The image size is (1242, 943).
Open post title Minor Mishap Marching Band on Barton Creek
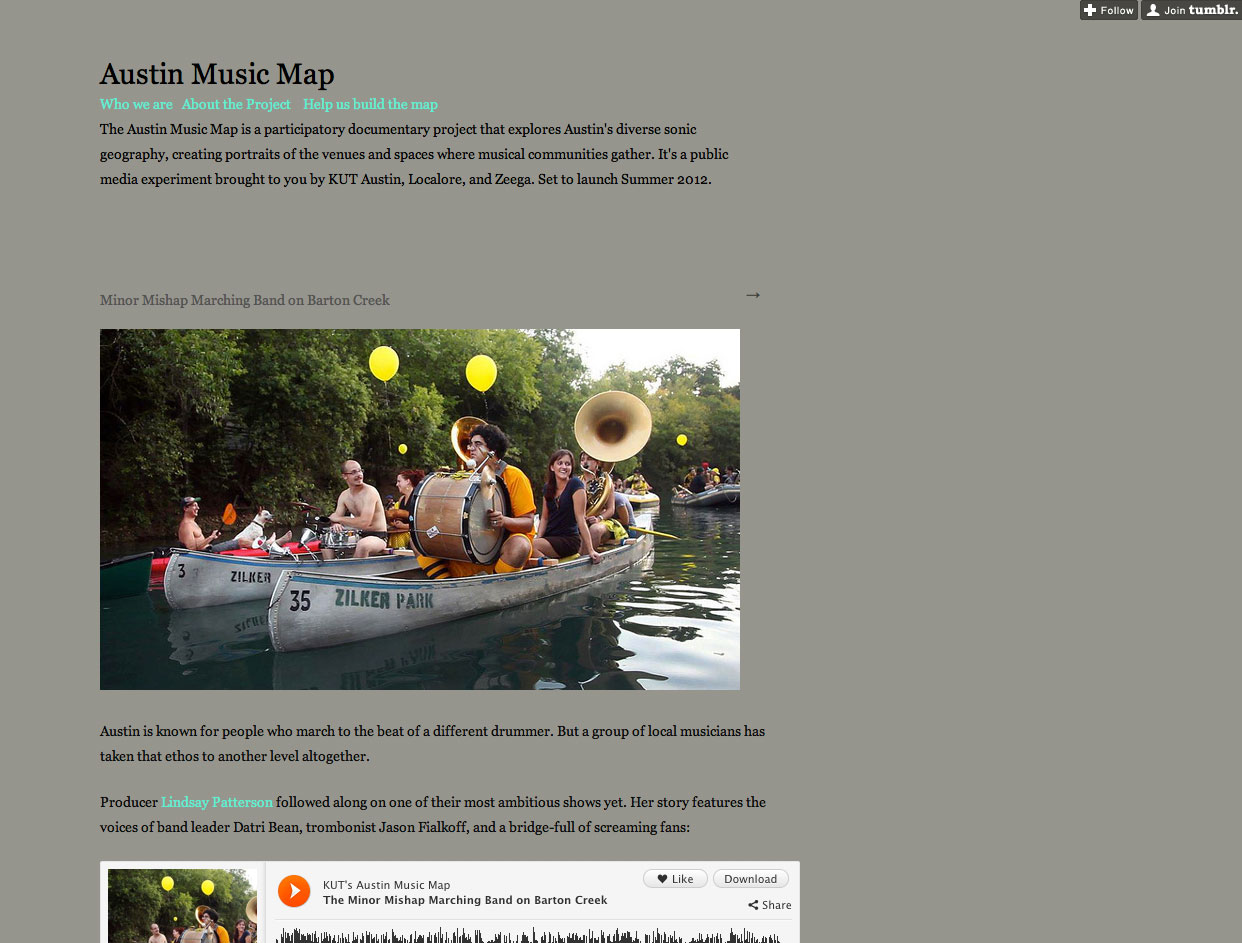click(245, 300)
